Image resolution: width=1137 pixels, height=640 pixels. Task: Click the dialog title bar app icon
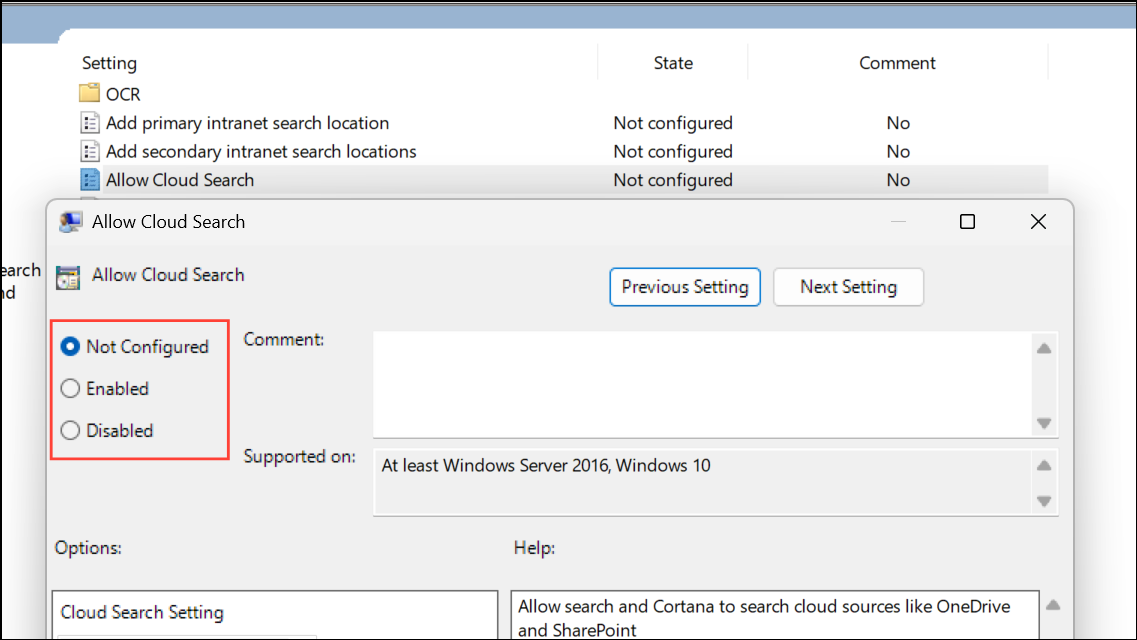pyautogui.click(x=70, y=222)
